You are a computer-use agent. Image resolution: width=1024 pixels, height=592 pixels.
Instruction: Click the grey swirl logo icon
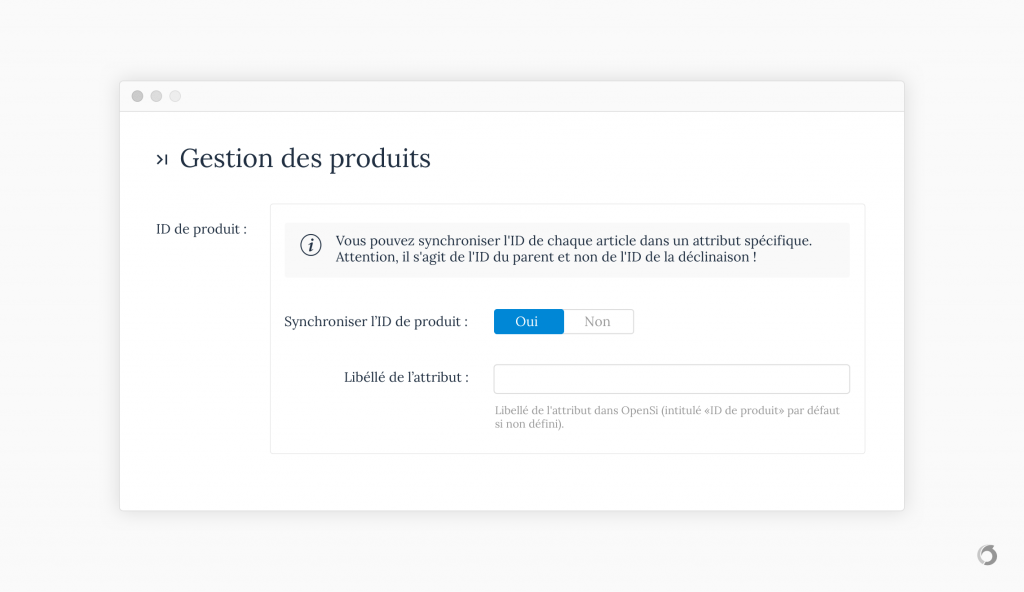[x=987, y=555]
